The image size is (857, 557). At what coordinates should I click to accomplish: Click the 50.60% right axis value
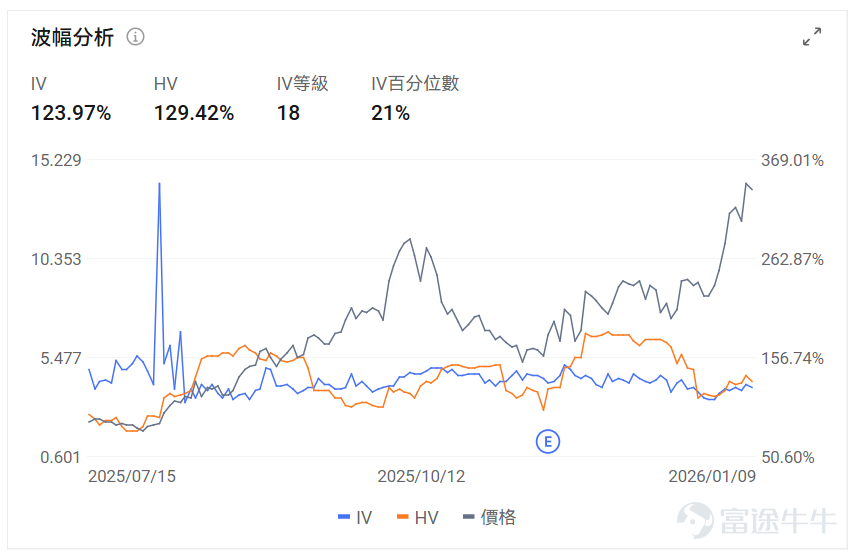(788, 457)
